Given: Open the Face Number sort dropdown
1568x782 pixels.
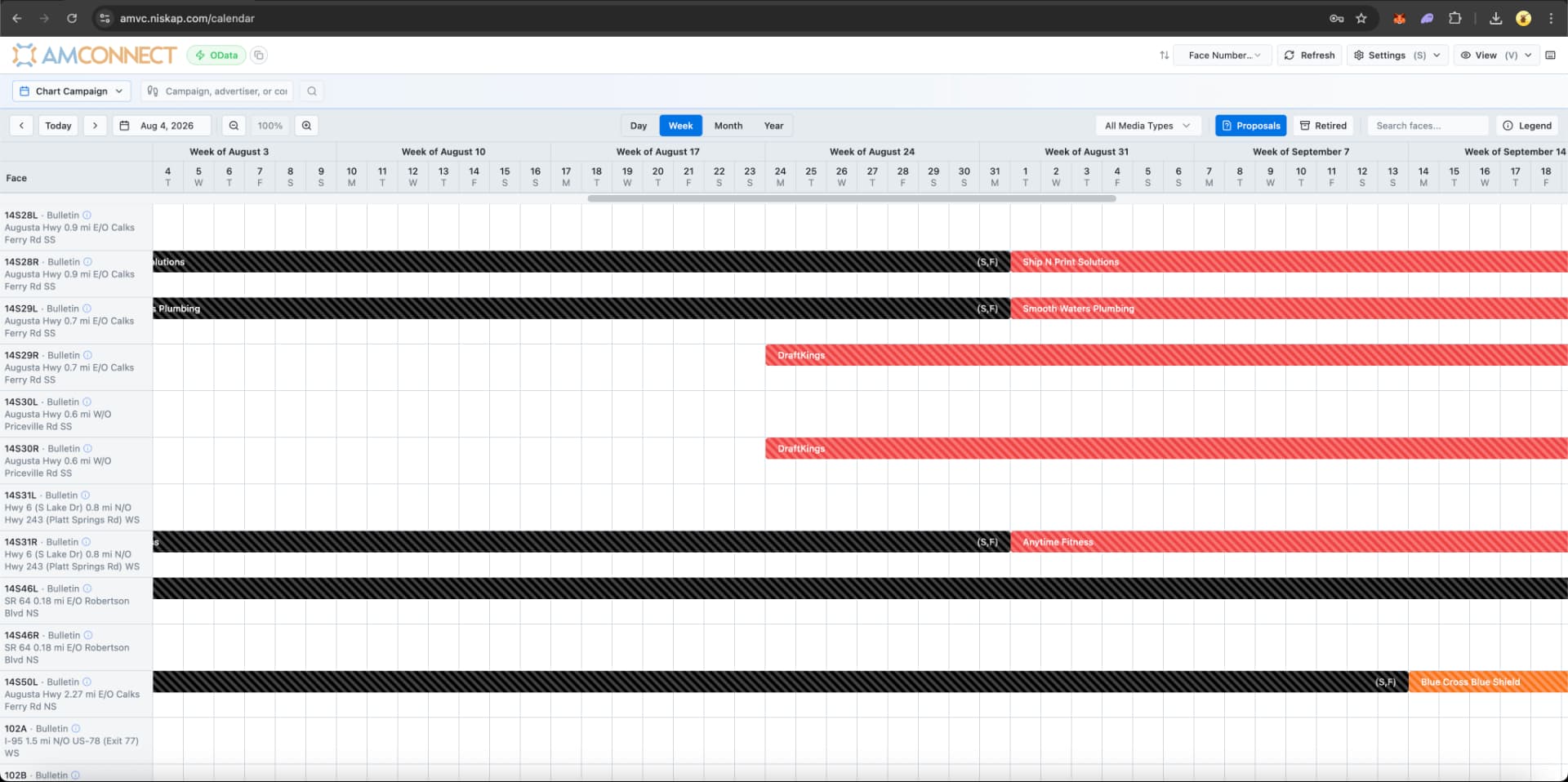Looking at the screenshot, I should coord(1223,56).
